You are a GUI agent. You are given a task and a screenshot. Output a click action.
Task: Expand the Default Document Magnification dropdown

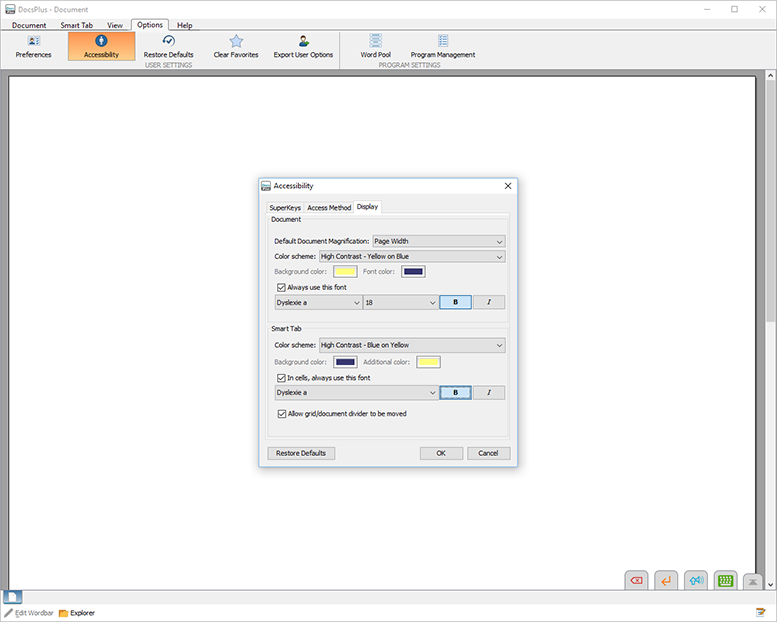438,241
